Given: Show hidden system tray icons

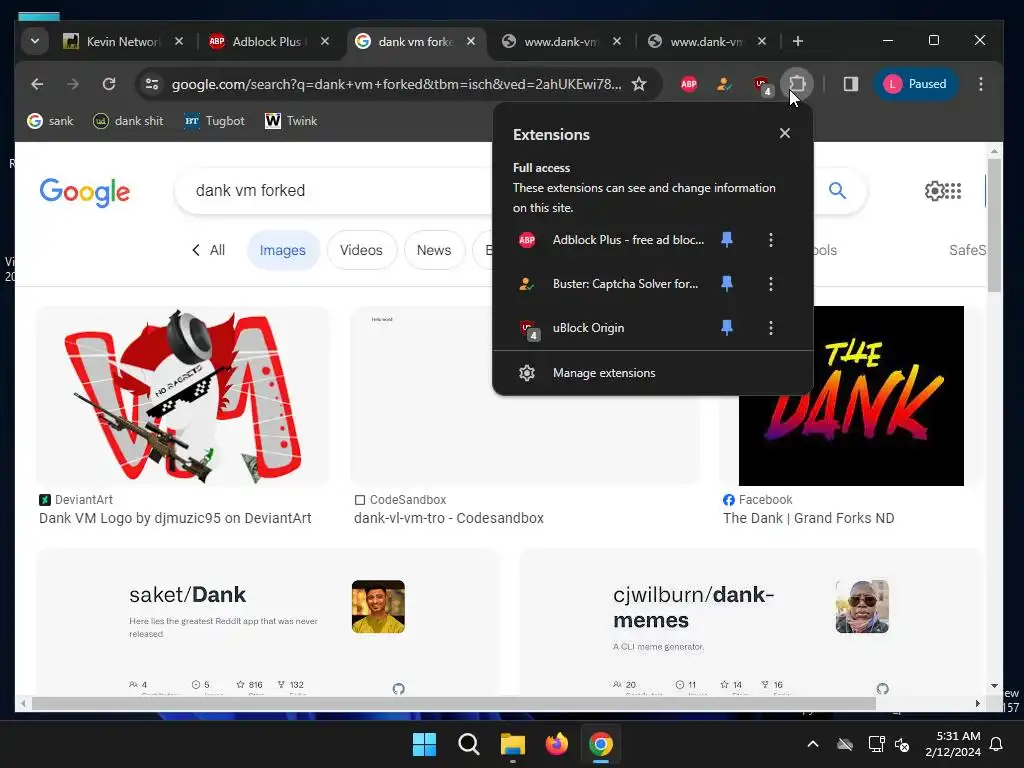Looking at the screenshot, I should [x=813, y=744].
